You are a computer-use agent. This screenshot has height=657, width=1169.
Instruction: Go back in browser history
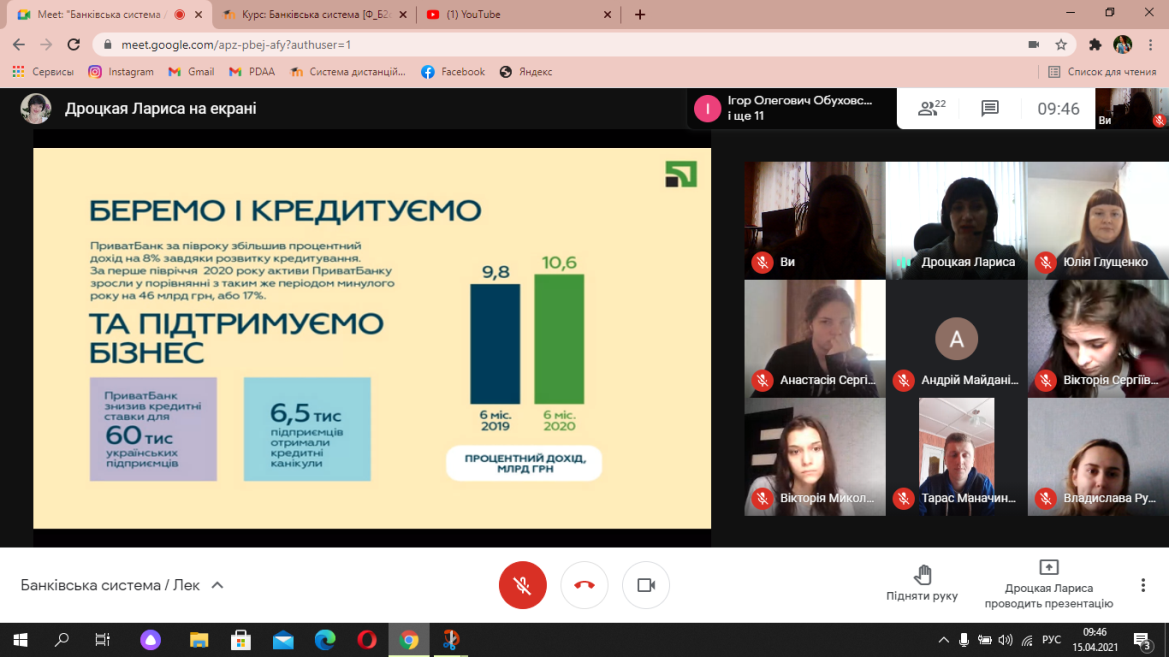tap(19, 45)
